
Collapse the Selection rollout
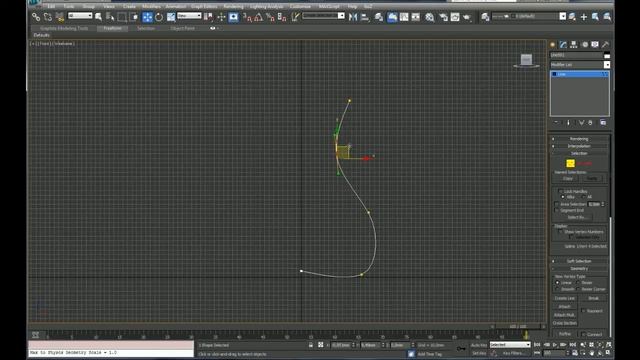(x=579, y=153)
